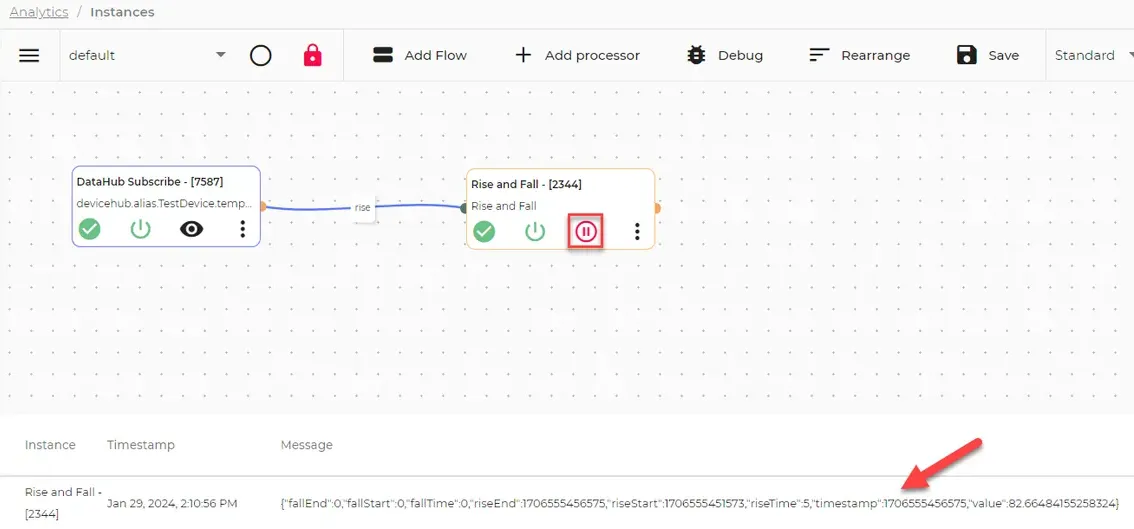This screenshot has width=1134, height=529.
Task: Open Debug mode
Action: coord(725,55)
